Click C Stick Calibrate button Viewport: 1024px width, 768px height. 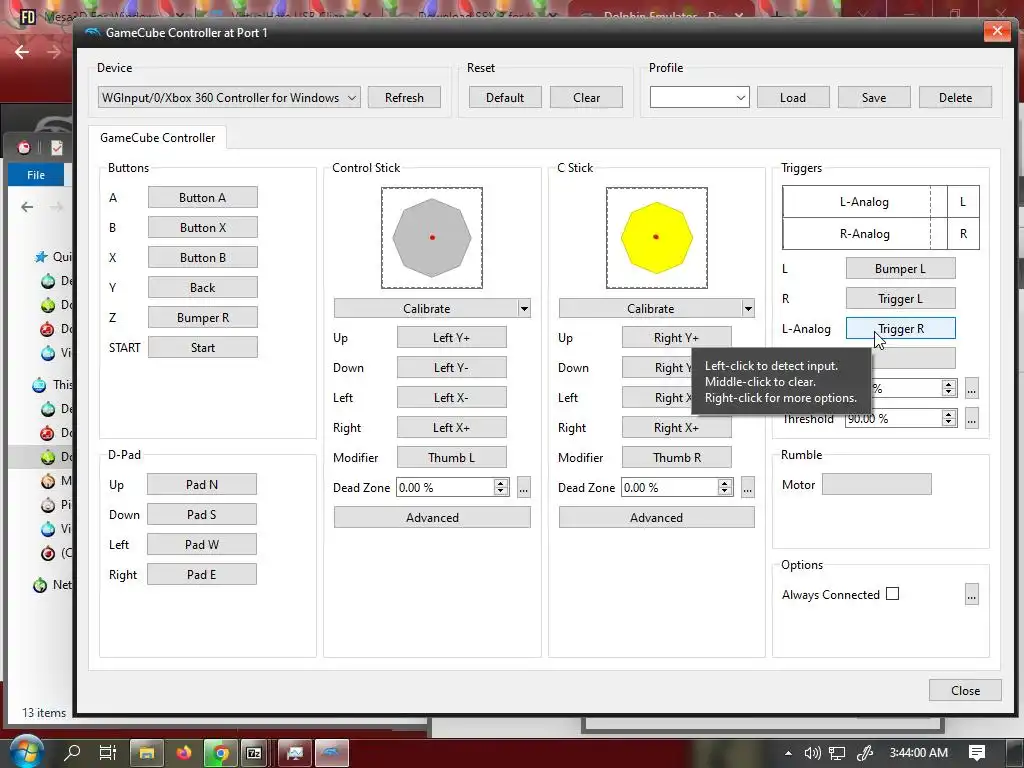pyautogui.click(x=650, y=308)
